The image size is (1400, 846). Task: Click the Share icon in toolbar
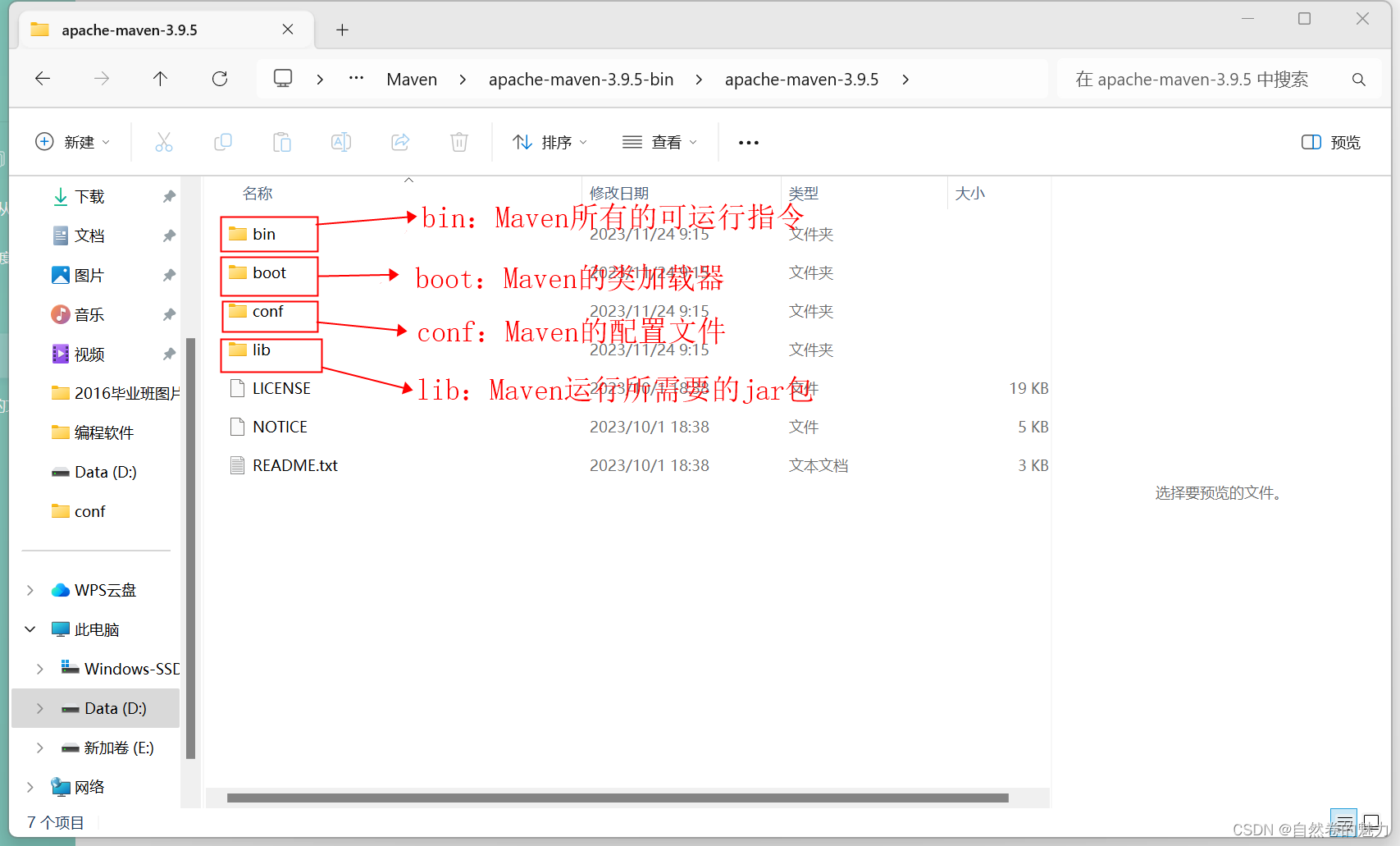[400, 143]
